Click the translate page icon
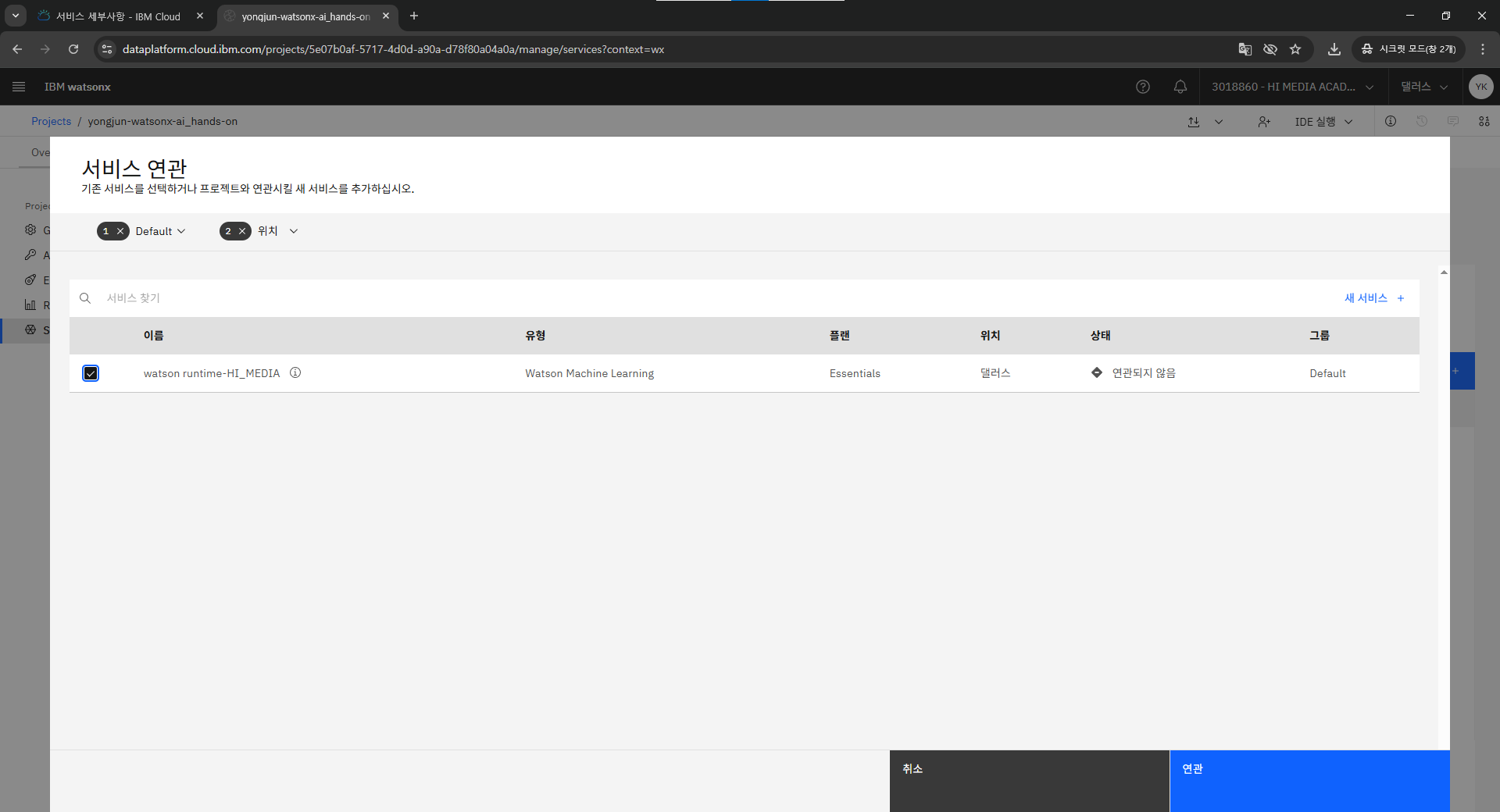The image size is (1500, 812). click(x=1245, y=49)
